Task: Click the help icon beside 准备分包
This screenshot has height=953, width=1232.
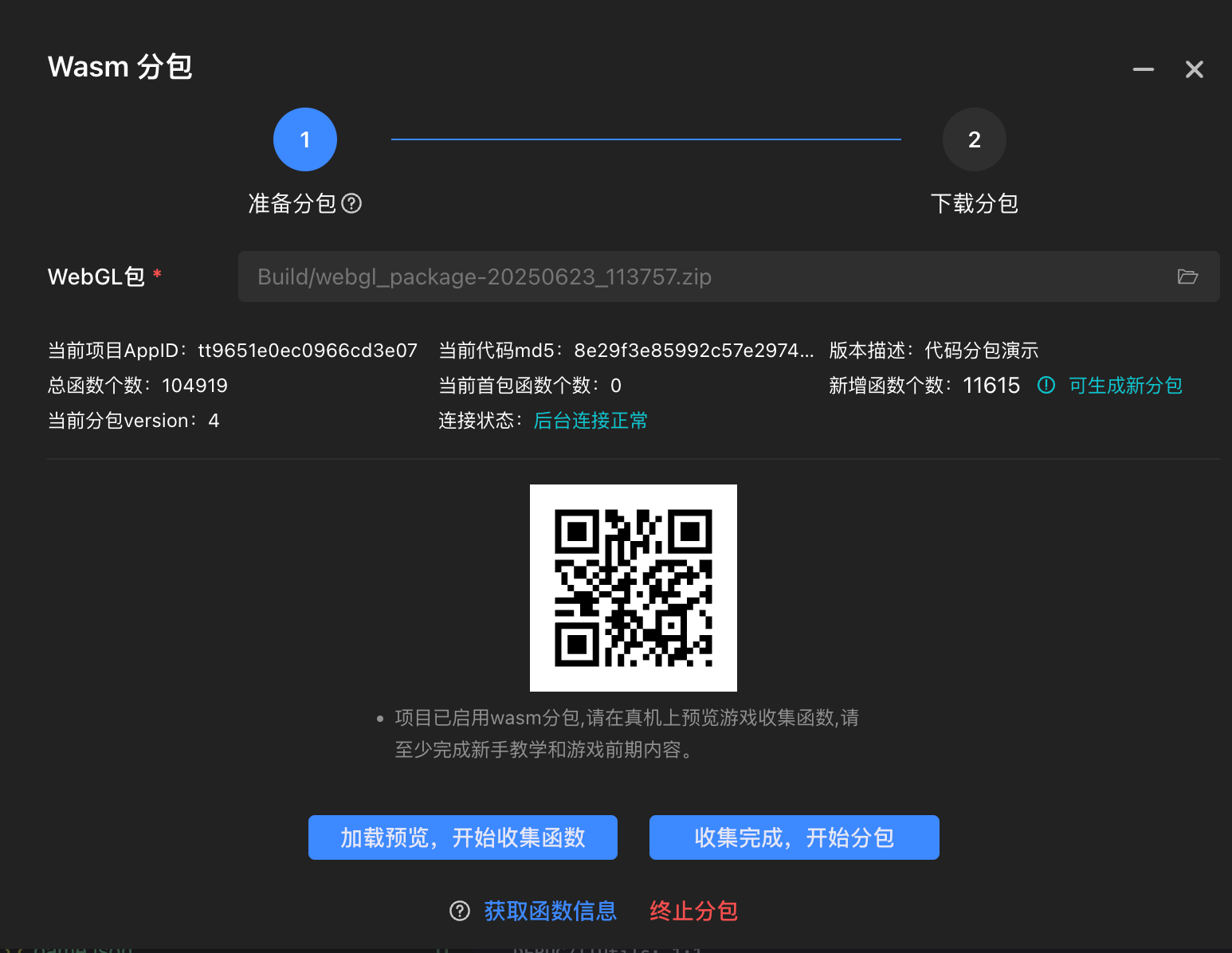Action: tap(351, 204)
